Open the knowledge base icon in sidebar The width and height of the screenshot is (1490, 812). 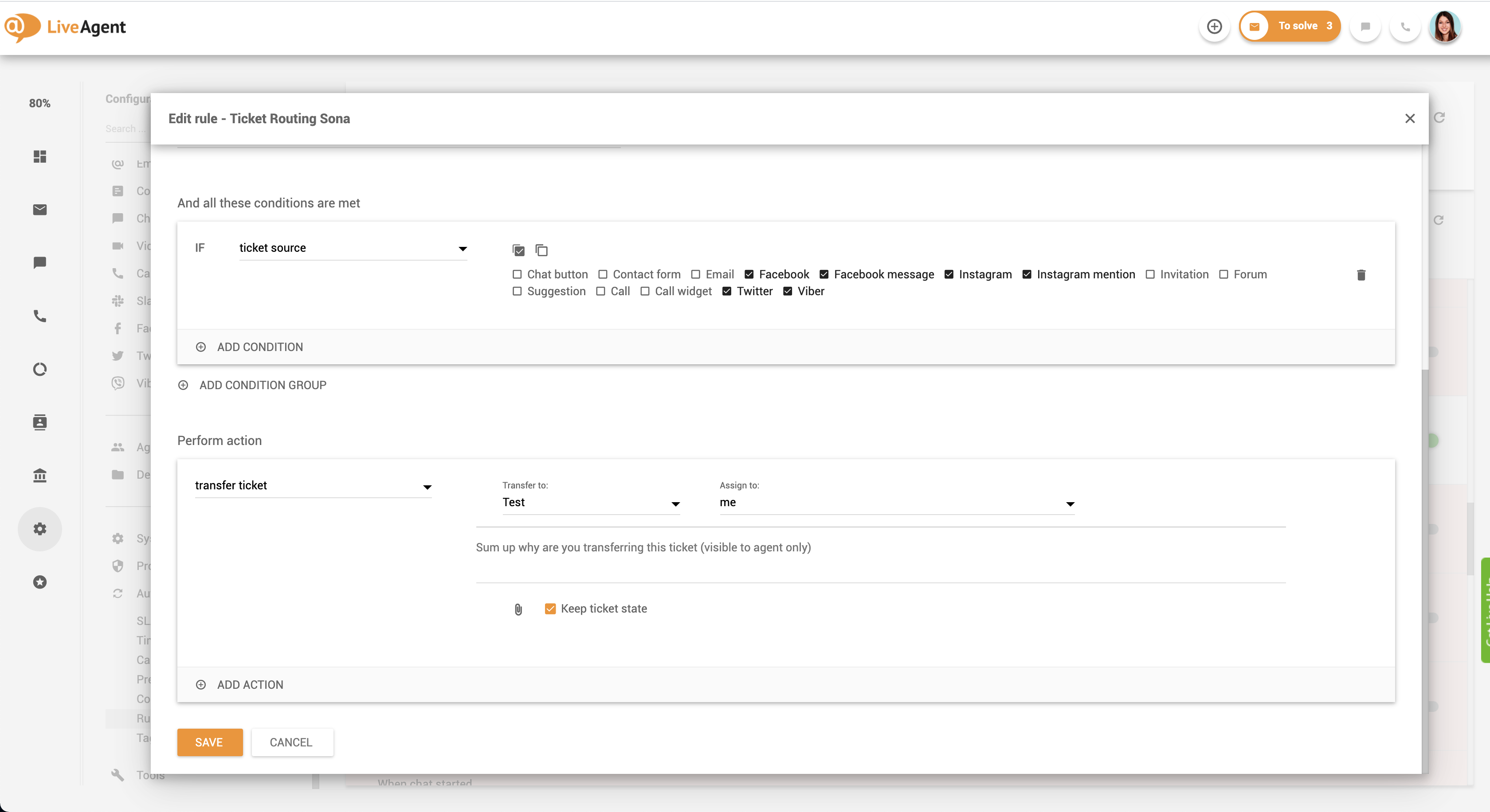coord(40,476)
